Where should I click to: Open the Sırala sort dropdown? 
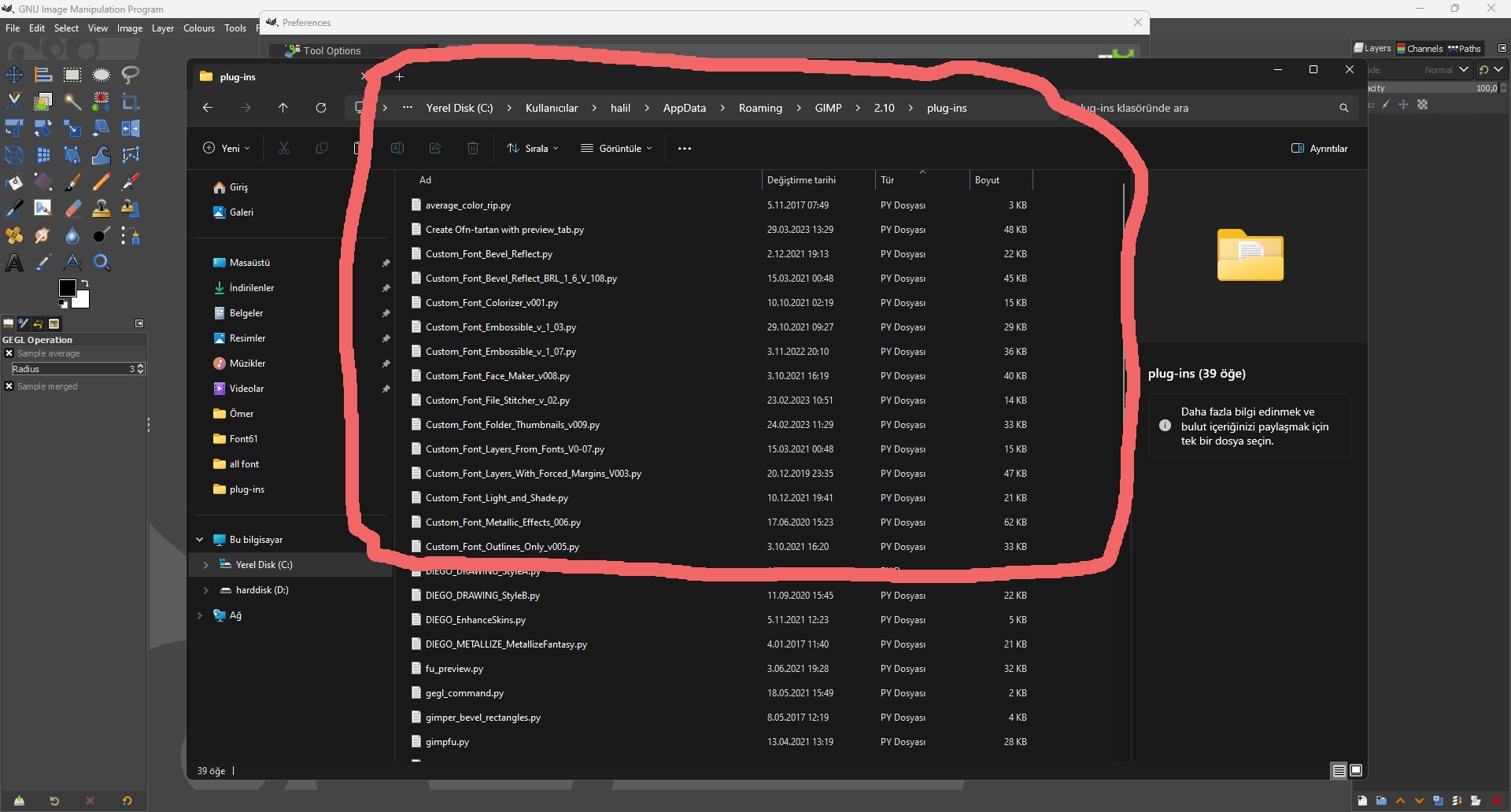[x=533, y=148]
